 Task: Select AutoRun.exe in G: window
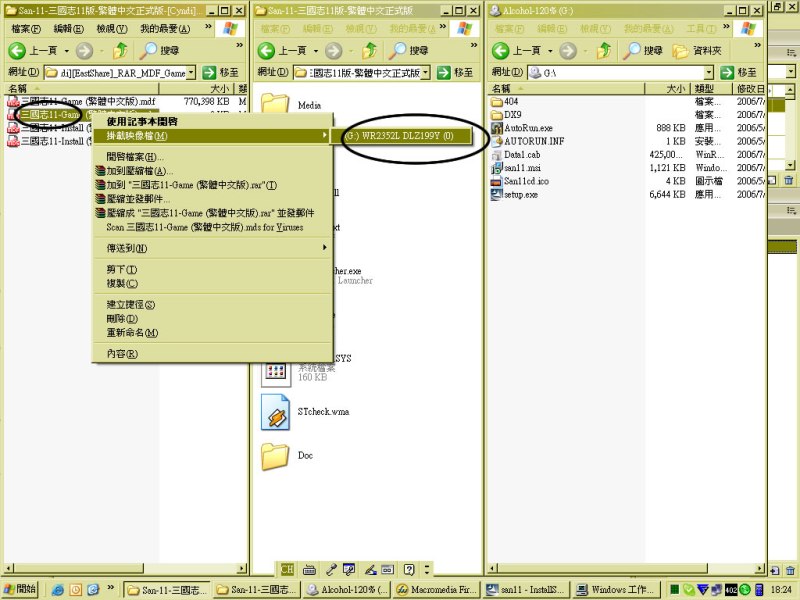522,128
